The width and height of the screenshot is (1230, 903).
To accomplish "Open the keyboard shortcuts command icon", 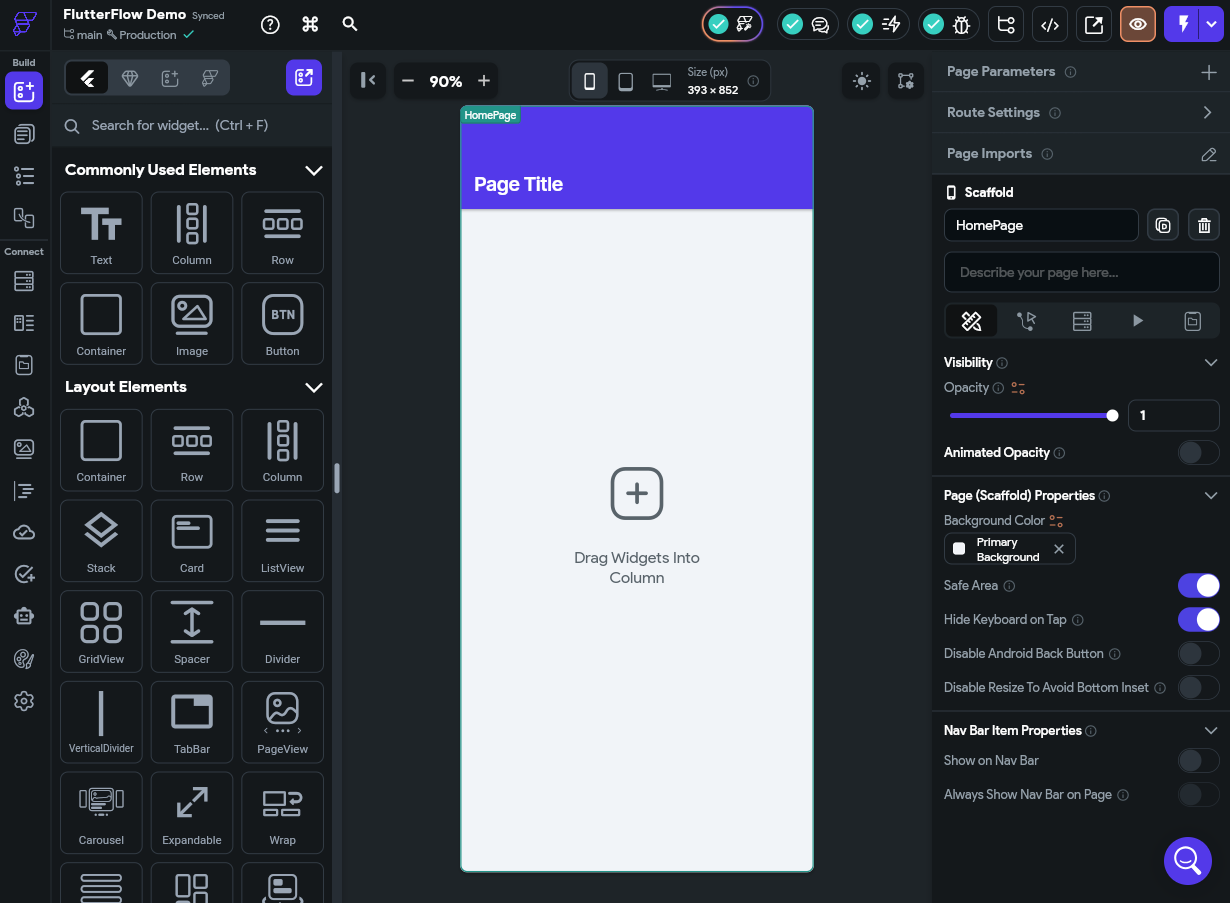I will click(x=310, y=24).
